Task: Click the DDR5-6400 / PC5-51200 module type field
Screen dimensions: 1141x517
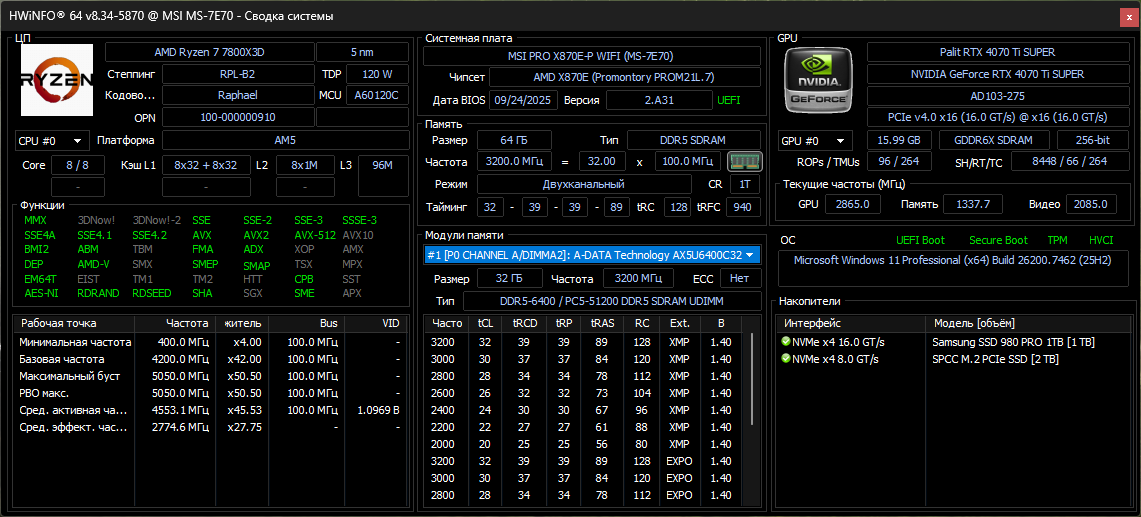Action: click(612, 301)
